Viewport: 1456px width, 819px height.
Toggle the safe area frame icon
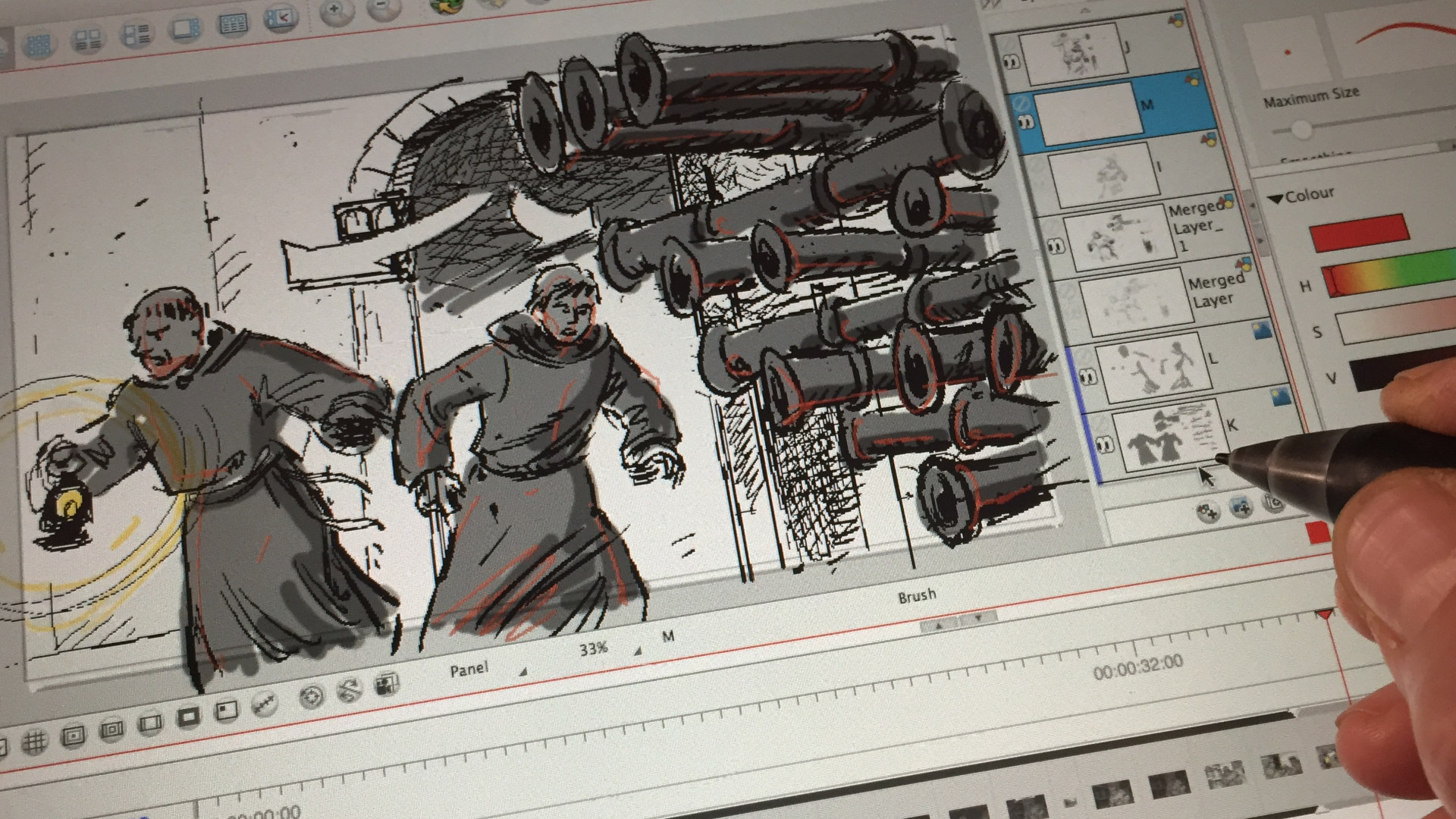73,736
